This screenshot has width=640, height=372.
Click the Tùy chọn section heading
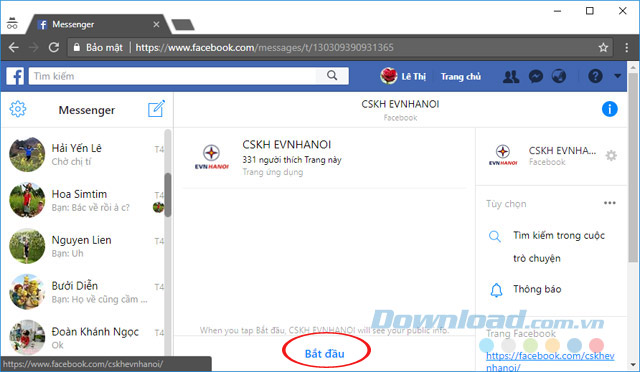tap(506, 204)
